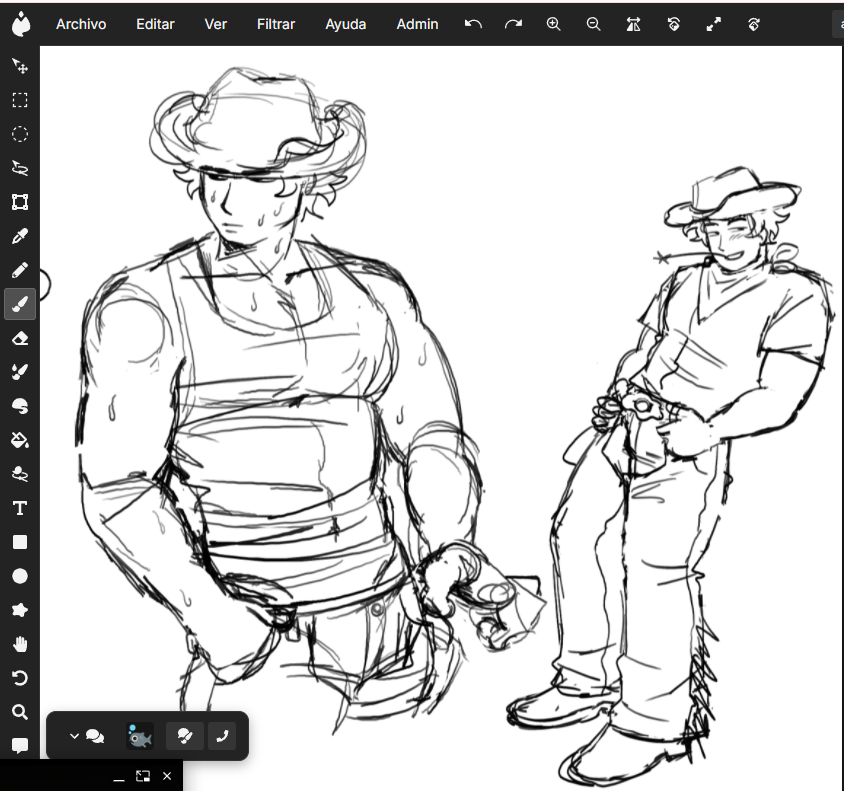Open the Magma logo home menu
Screen dimensions: 844x791
20,24
